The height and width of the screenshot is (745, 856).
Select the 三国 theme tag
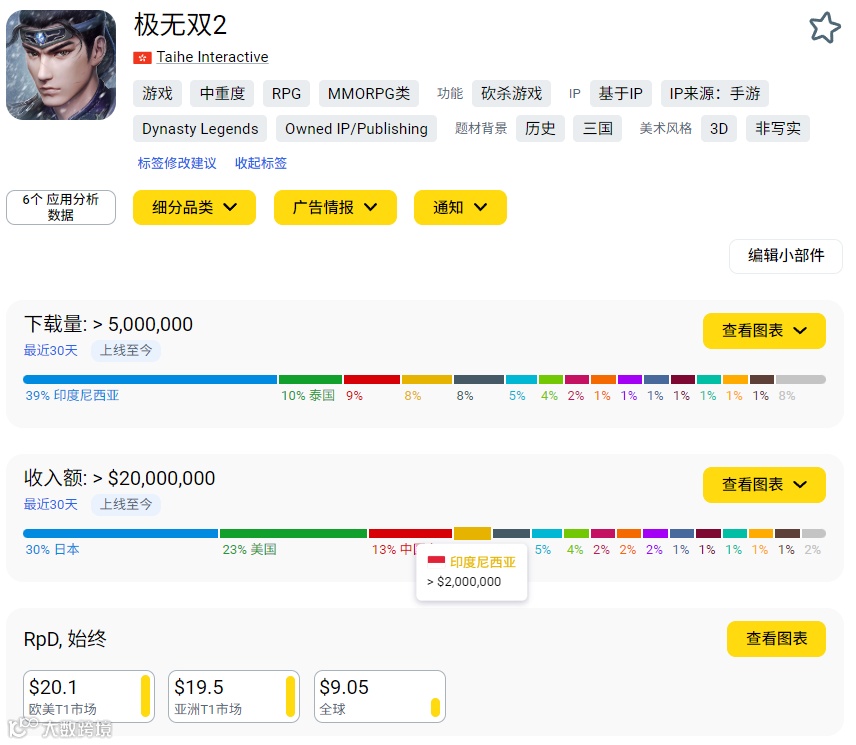coord(598,128)
